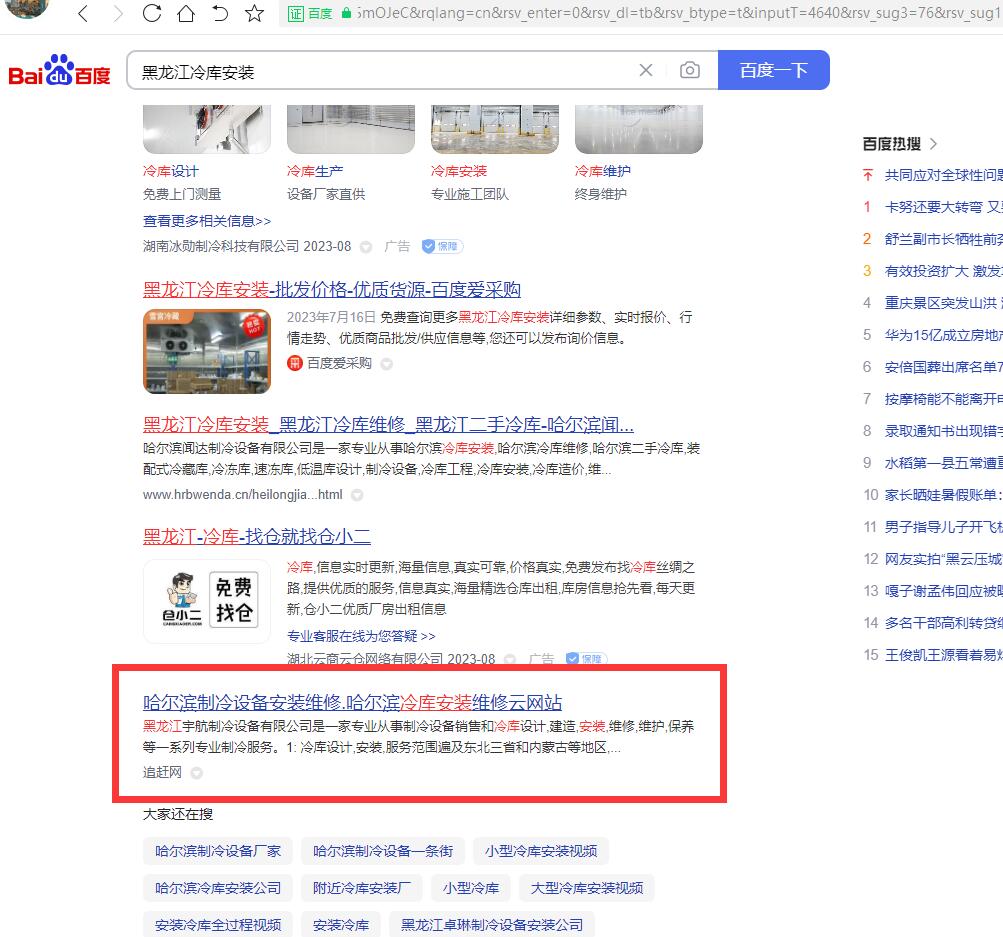Click the undo/restore arrow icon in toolbar
The image size is (1003, 937).
tap(220, 13)
